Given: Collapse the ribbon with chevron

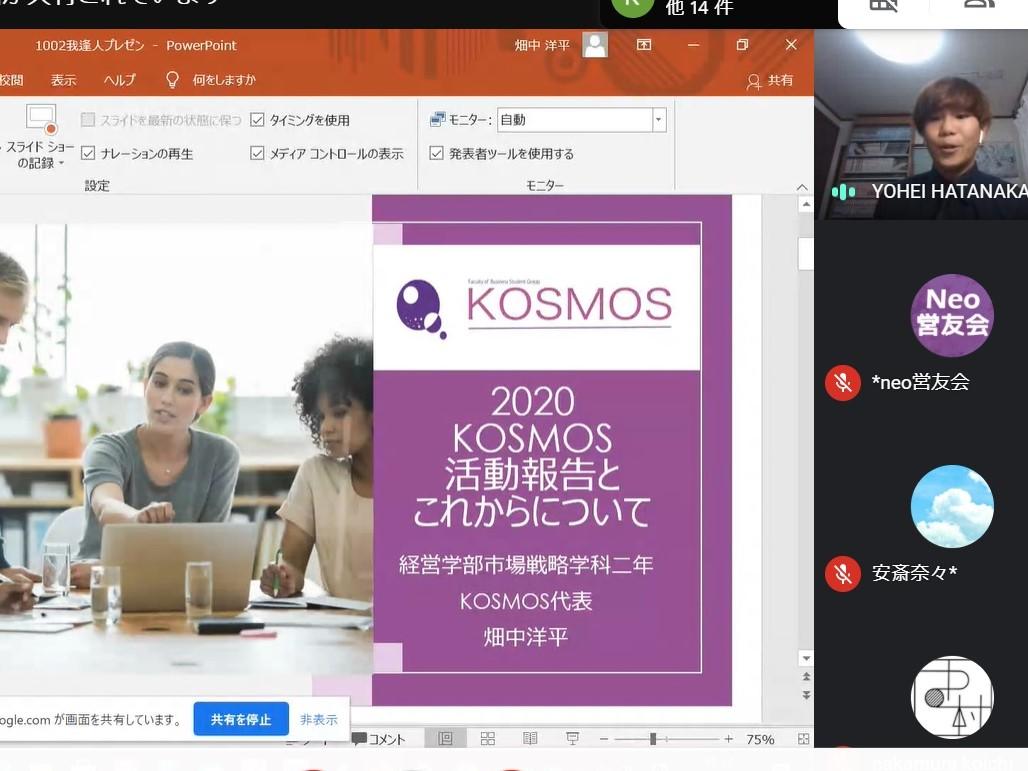Looking at the screenshot, I should (x=801, y=187).
